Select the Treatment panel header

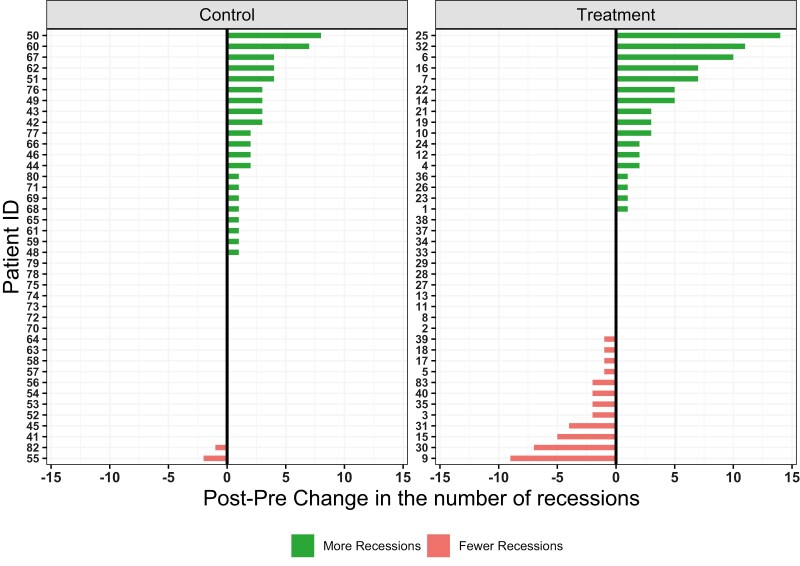coord(615,15)
